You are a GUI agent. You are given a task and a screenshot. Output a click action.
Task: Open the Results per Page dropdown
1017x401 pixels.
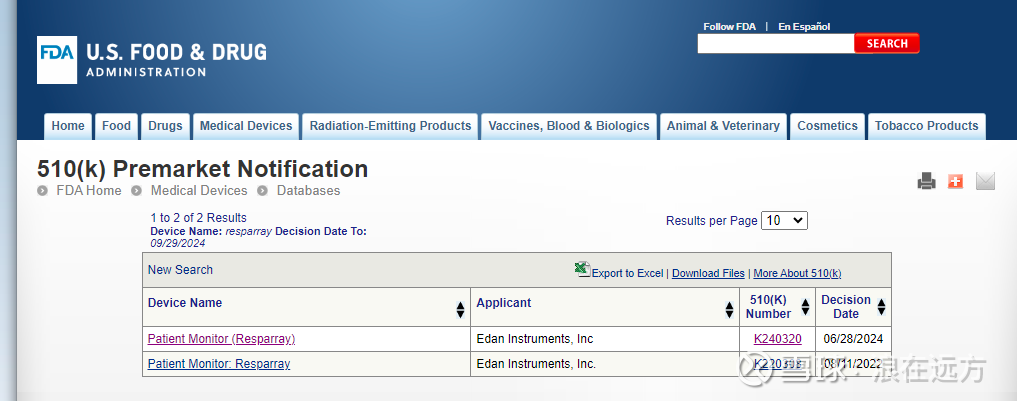[784, 221]
